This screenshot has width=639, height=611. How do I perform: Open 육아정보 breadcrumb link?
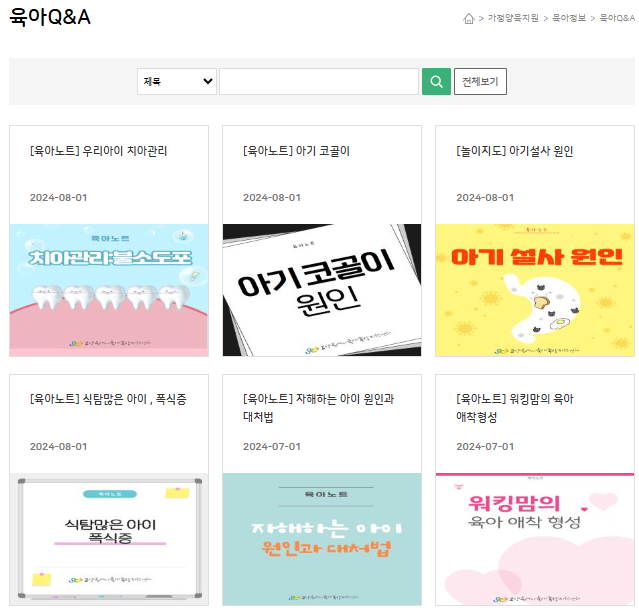569,18
